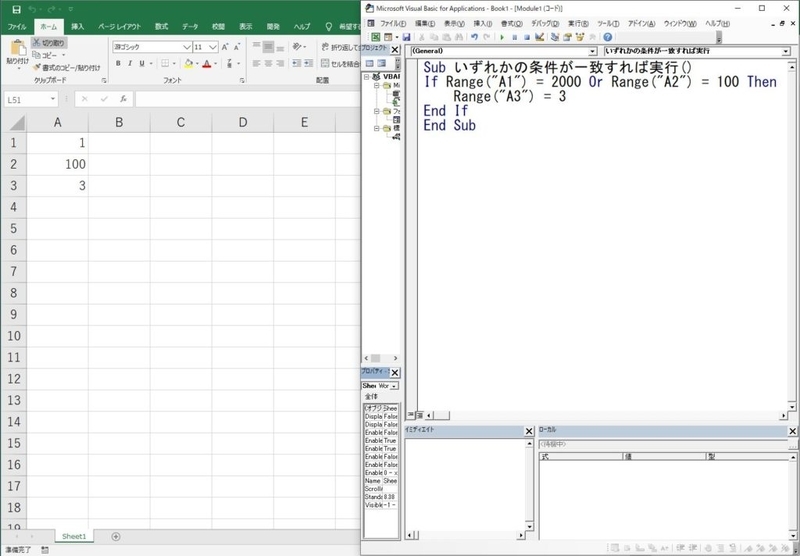Screen dimensions: 800x556
Task: Click Increase Font Size icon in Excel
Action: [225, 47]
